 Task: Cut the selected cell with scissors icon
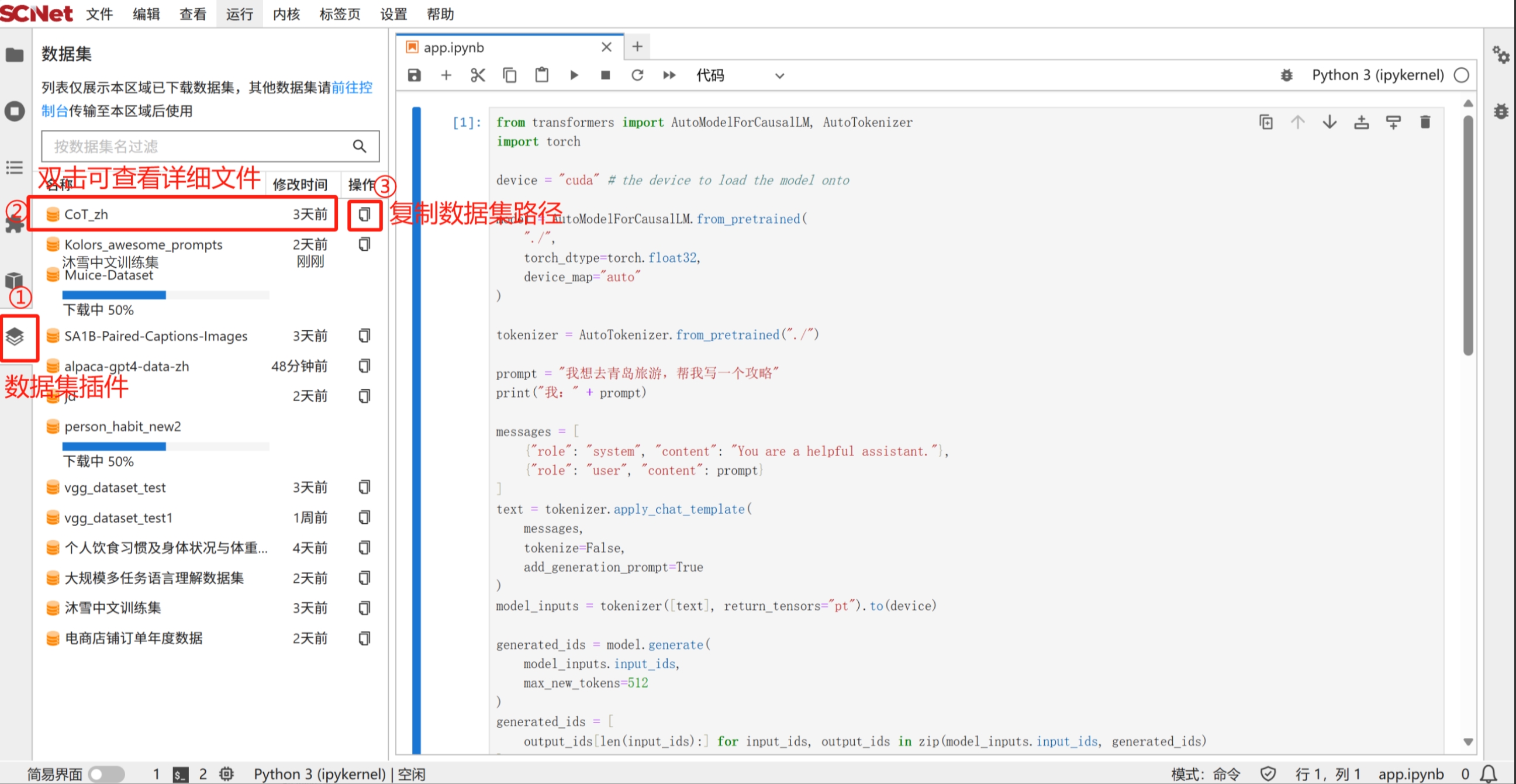[x=477, y=75]
